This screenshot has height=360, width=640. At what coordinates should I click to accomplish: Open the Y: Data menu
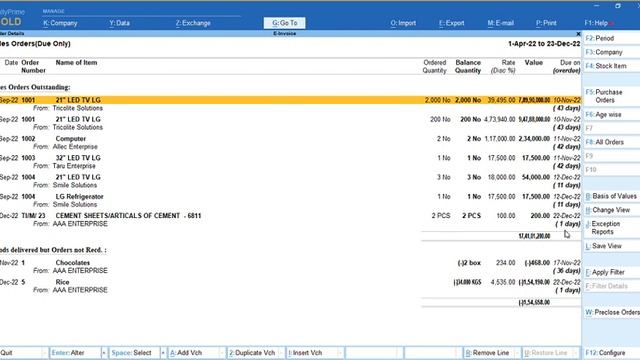pos(120,23)
